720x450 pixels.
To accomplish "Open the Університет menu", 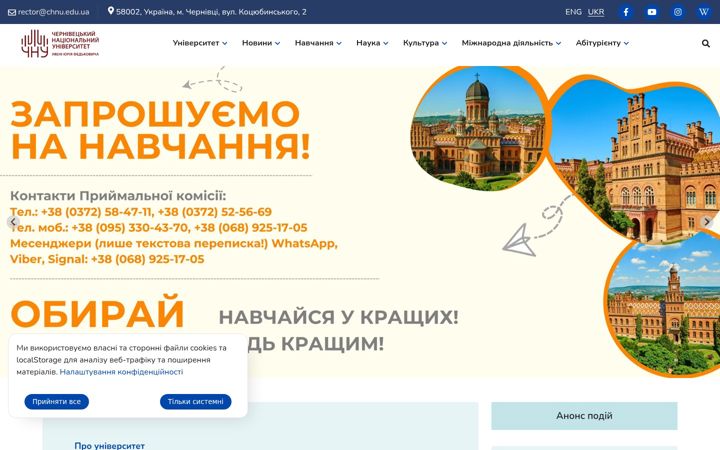I will (196, 43).
